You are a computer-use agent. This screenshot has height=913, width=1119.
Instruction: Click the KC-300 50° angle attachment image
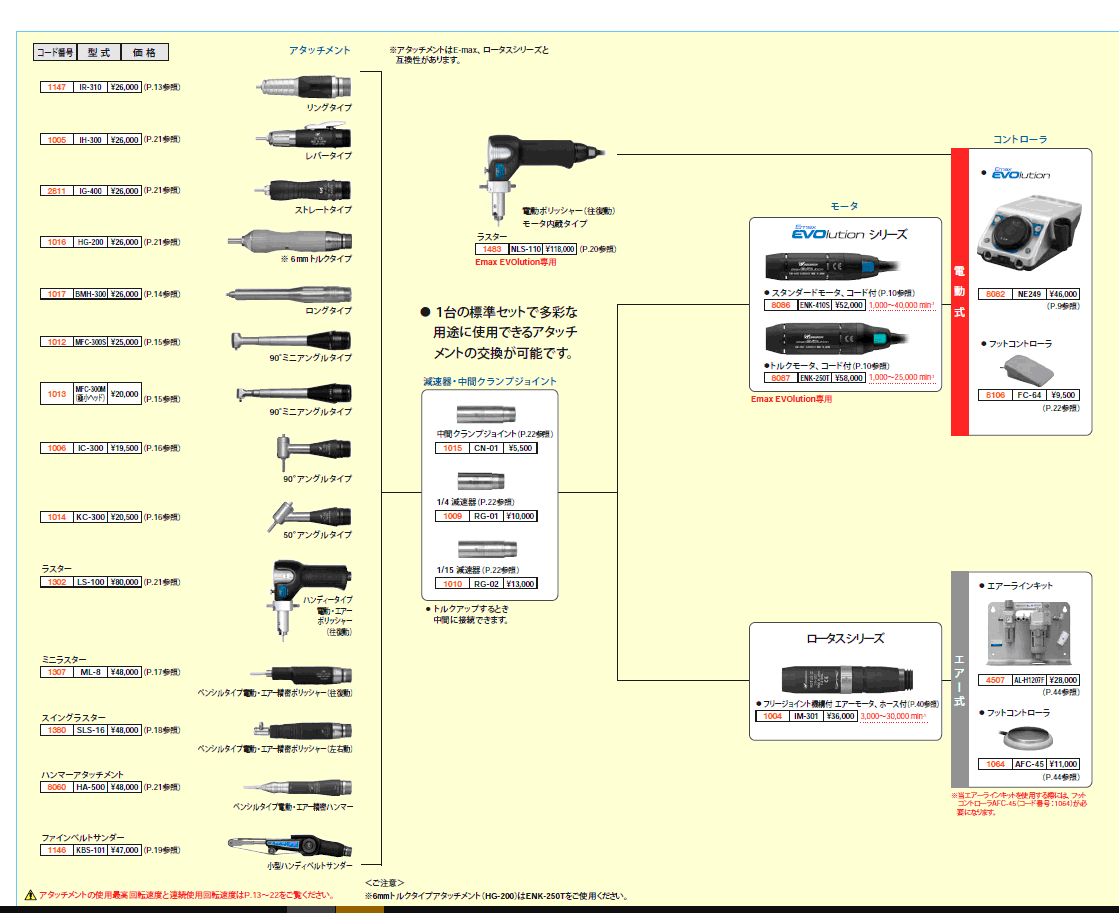[x=308, y=515]
